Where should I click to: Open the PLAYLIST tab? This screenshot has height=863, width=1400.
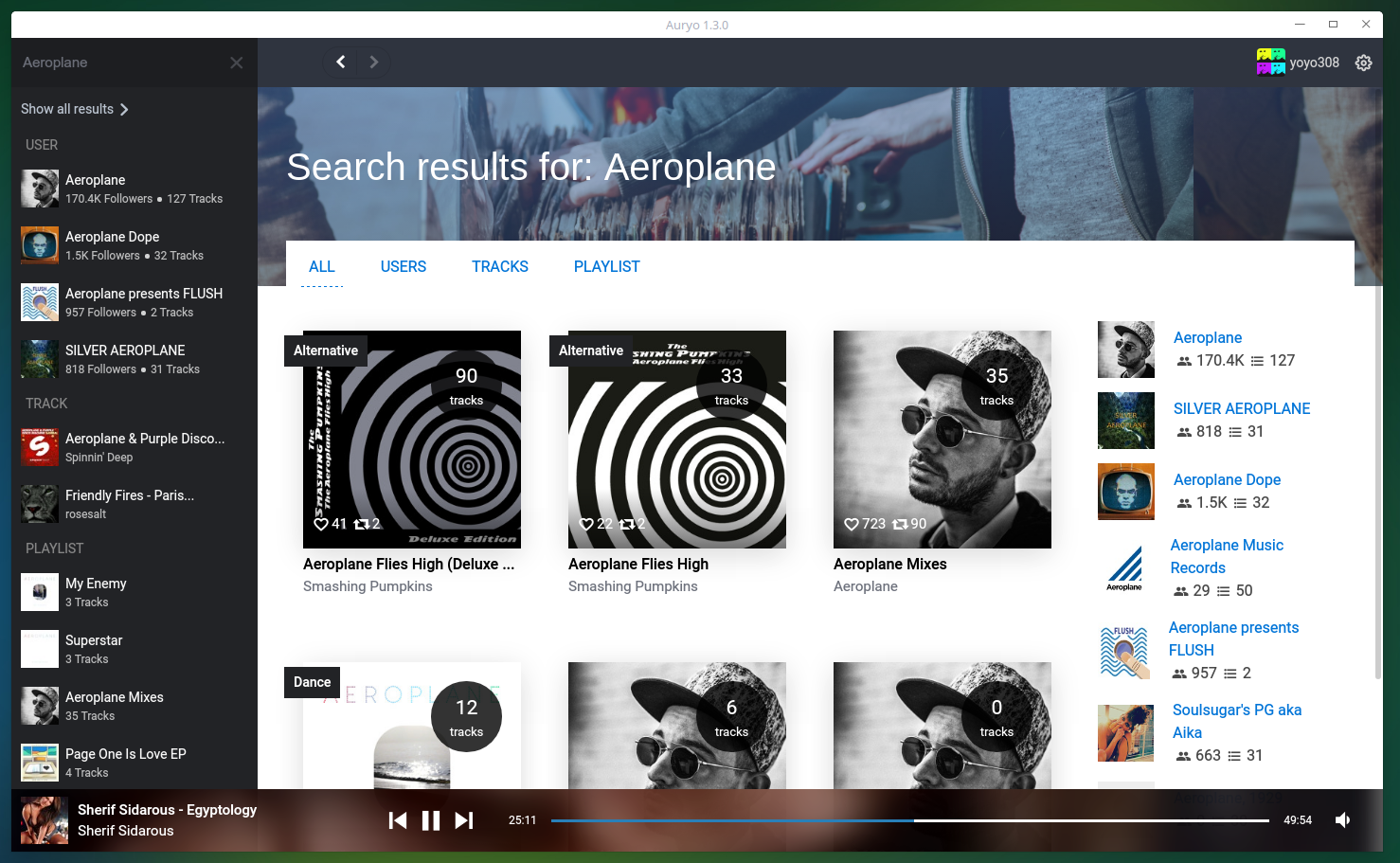606,267
